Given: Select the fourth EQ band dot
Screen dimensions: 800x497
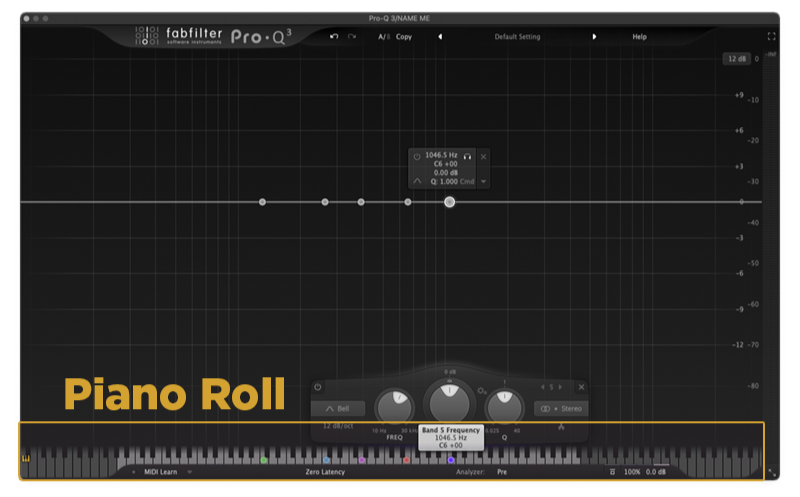Looking at the screenshot, I should point(408,202).
